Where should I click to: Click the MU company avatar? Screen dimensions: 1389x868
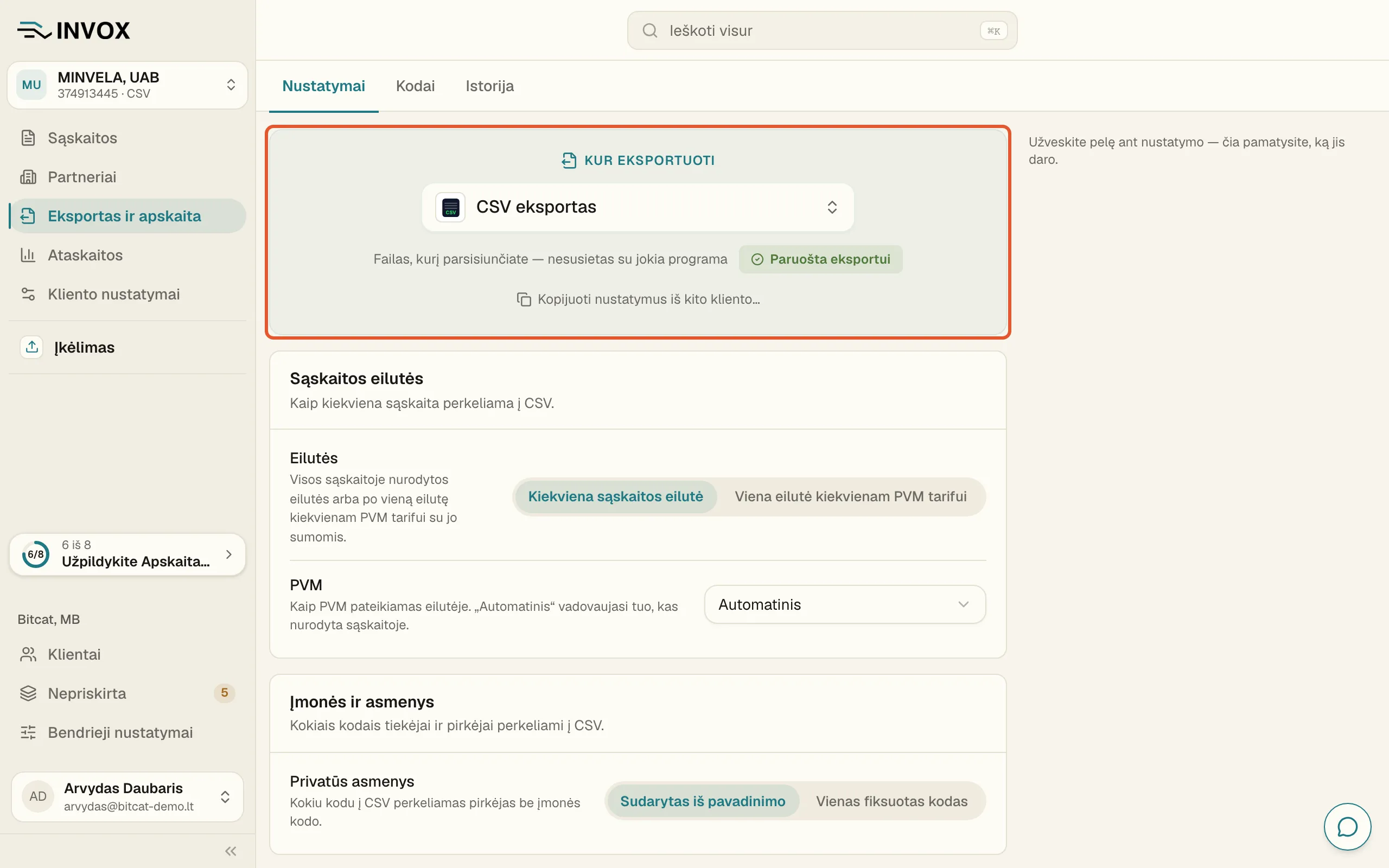coord(31,85)
